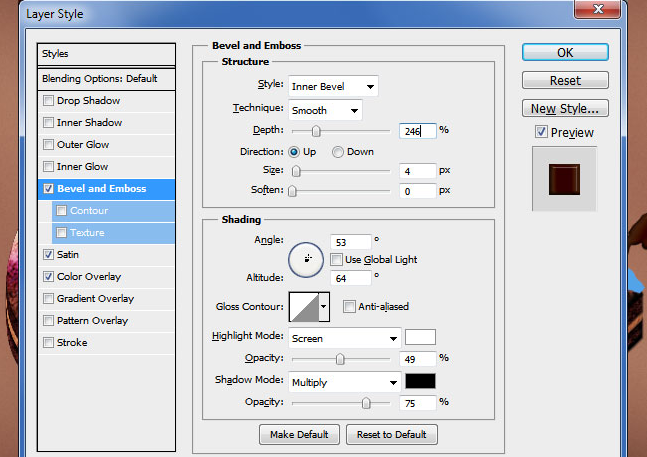Open the Gloss Contour picker arrow
647x457 pixels.
point(323,307)
